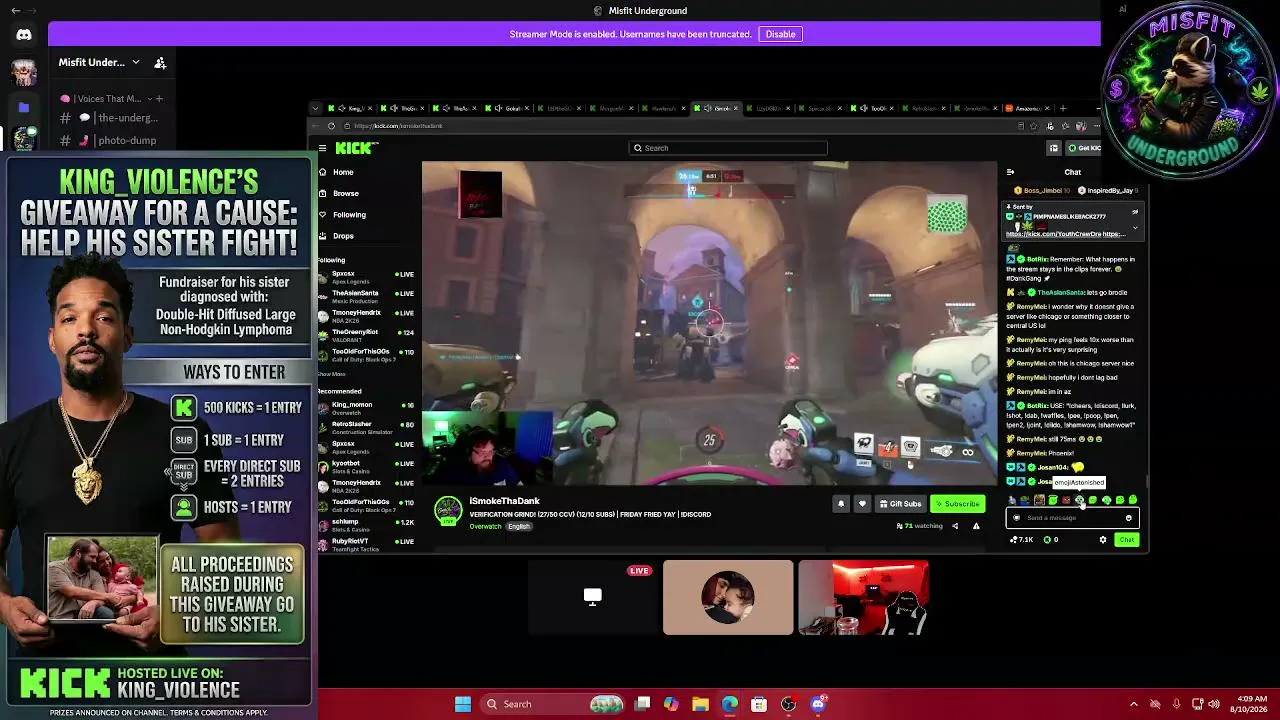Report the stream via warning icon
This screenshot has width=1280, height=720.
(976, 526)
